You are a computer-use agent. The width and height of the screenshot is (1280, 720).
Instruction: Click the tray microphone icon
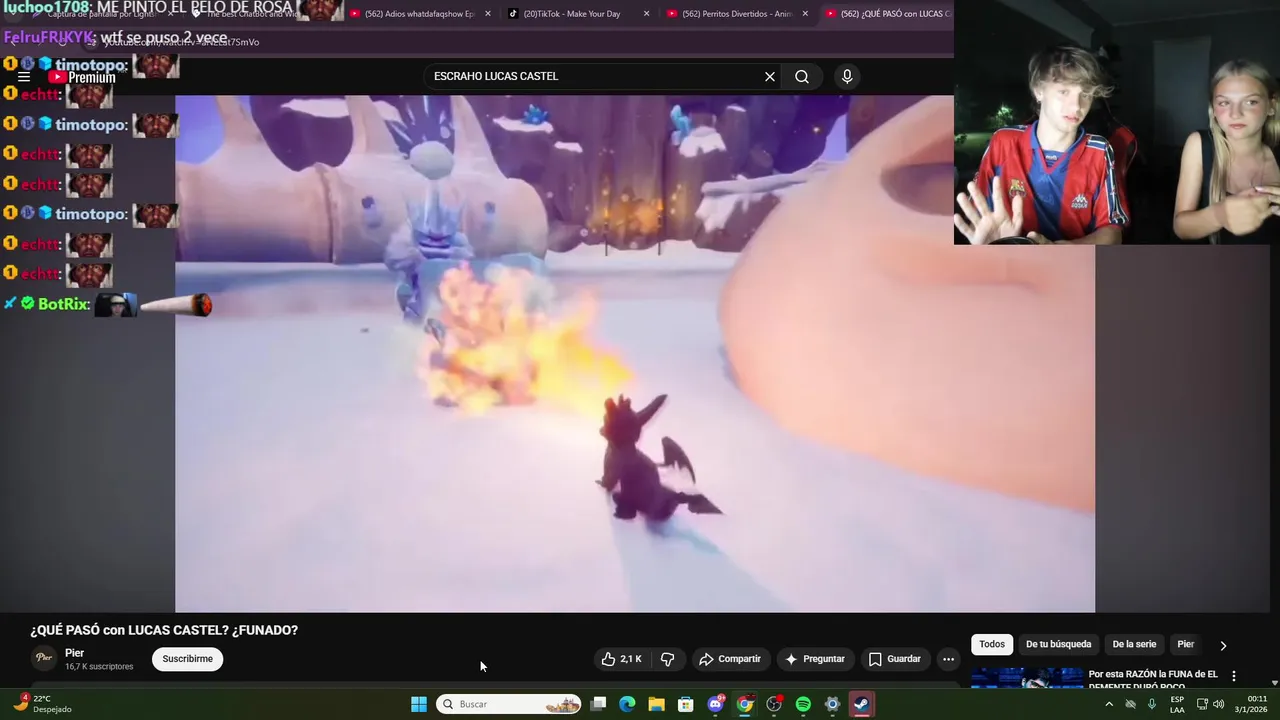click(x=1152, y=704)
